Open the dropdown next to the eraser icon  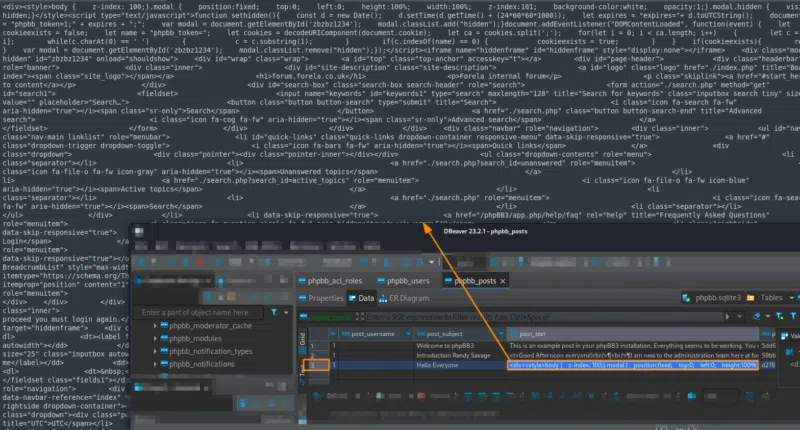pyautogui.click(x=767, y=317)
